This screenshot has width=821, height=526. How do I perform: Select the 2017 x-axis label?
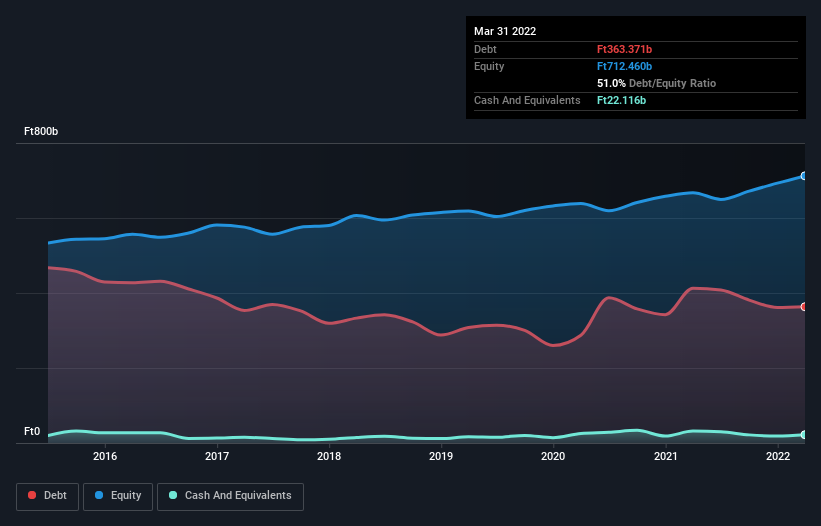click(217, 456)
